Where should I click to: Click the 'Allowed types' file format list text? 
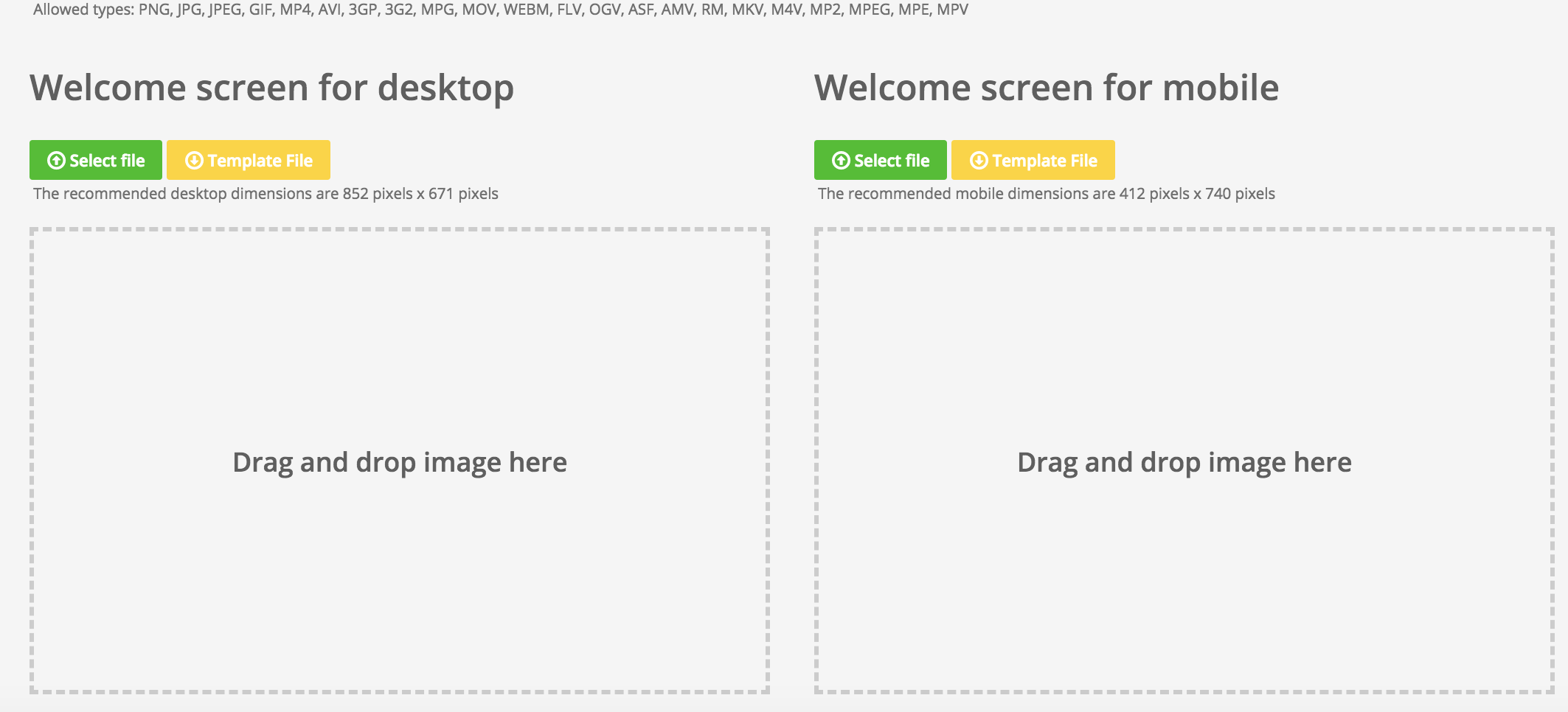pyautogui.click(x=501, y=10)
